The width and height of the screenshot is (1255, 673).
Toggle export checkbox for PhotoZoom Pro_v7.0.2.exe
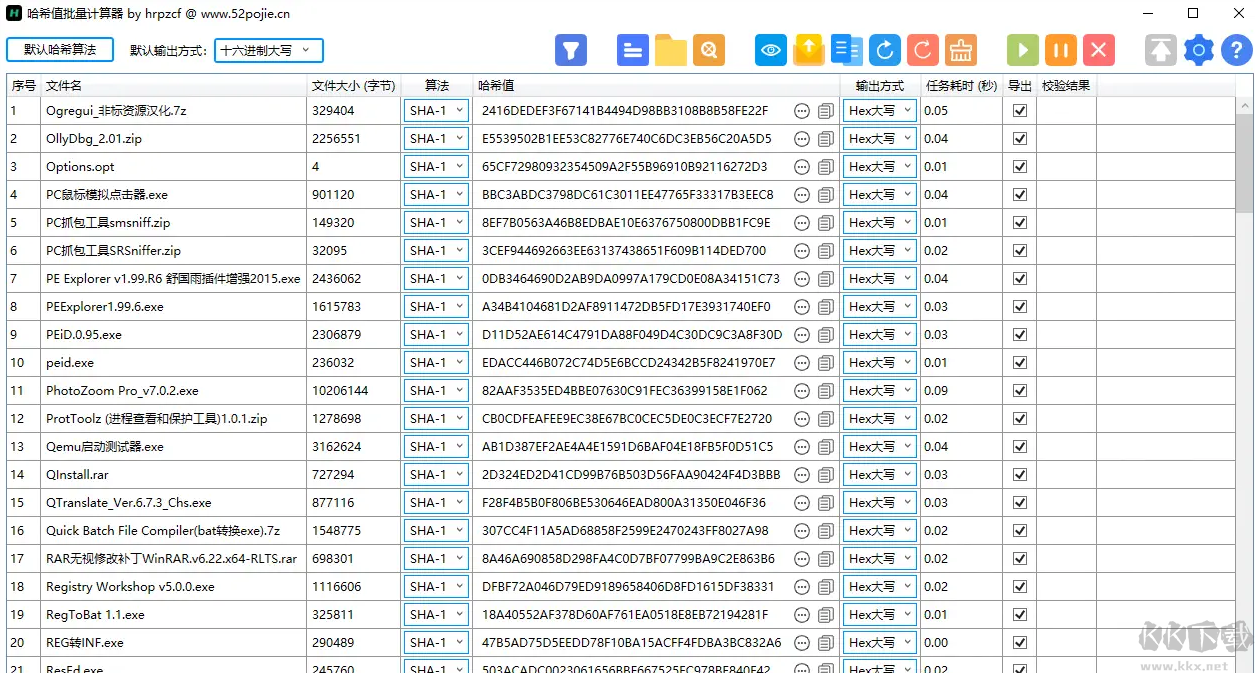tap(1020, 391)
